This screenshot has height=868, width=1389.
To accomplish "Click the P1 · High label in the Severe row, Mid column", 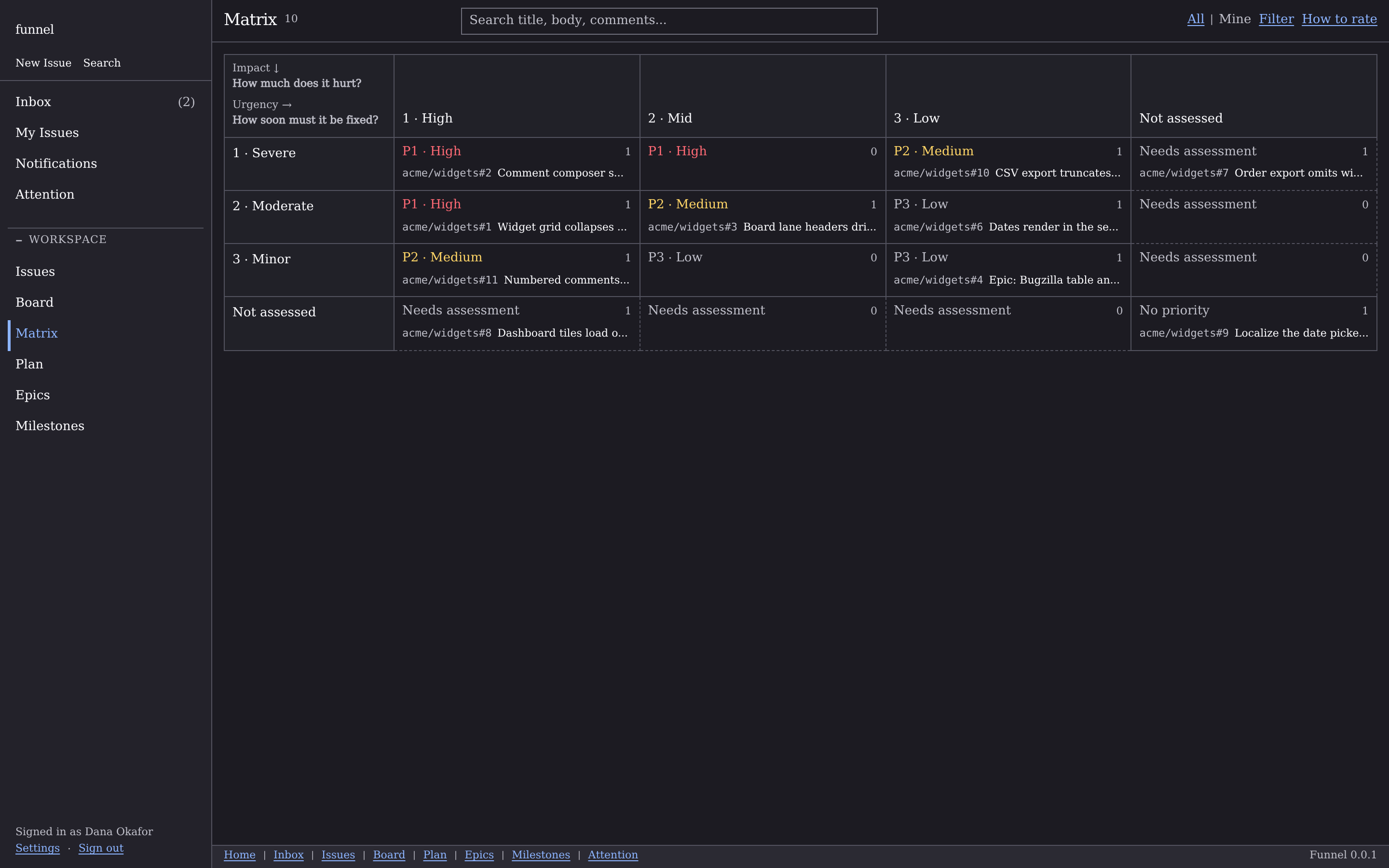I will point(677,151).
